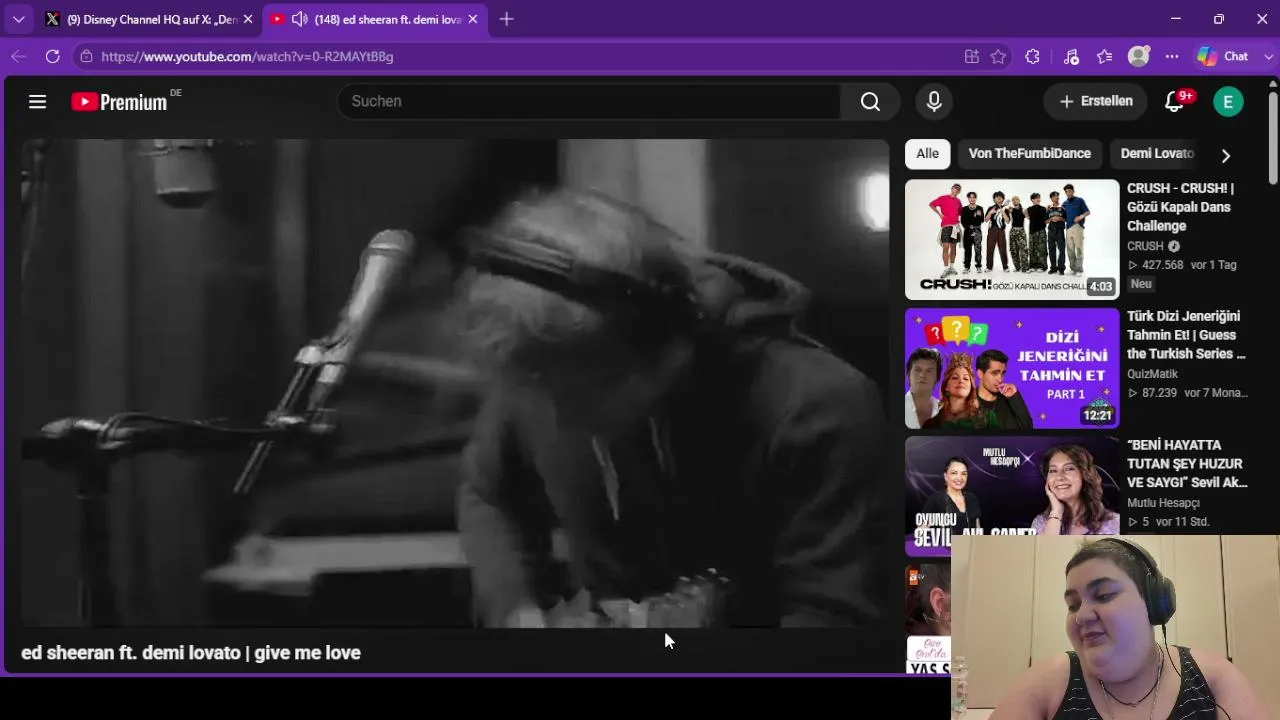1280x720 pixels.
Task: Open the favorites list icon
Action: tap(1104, 57)
